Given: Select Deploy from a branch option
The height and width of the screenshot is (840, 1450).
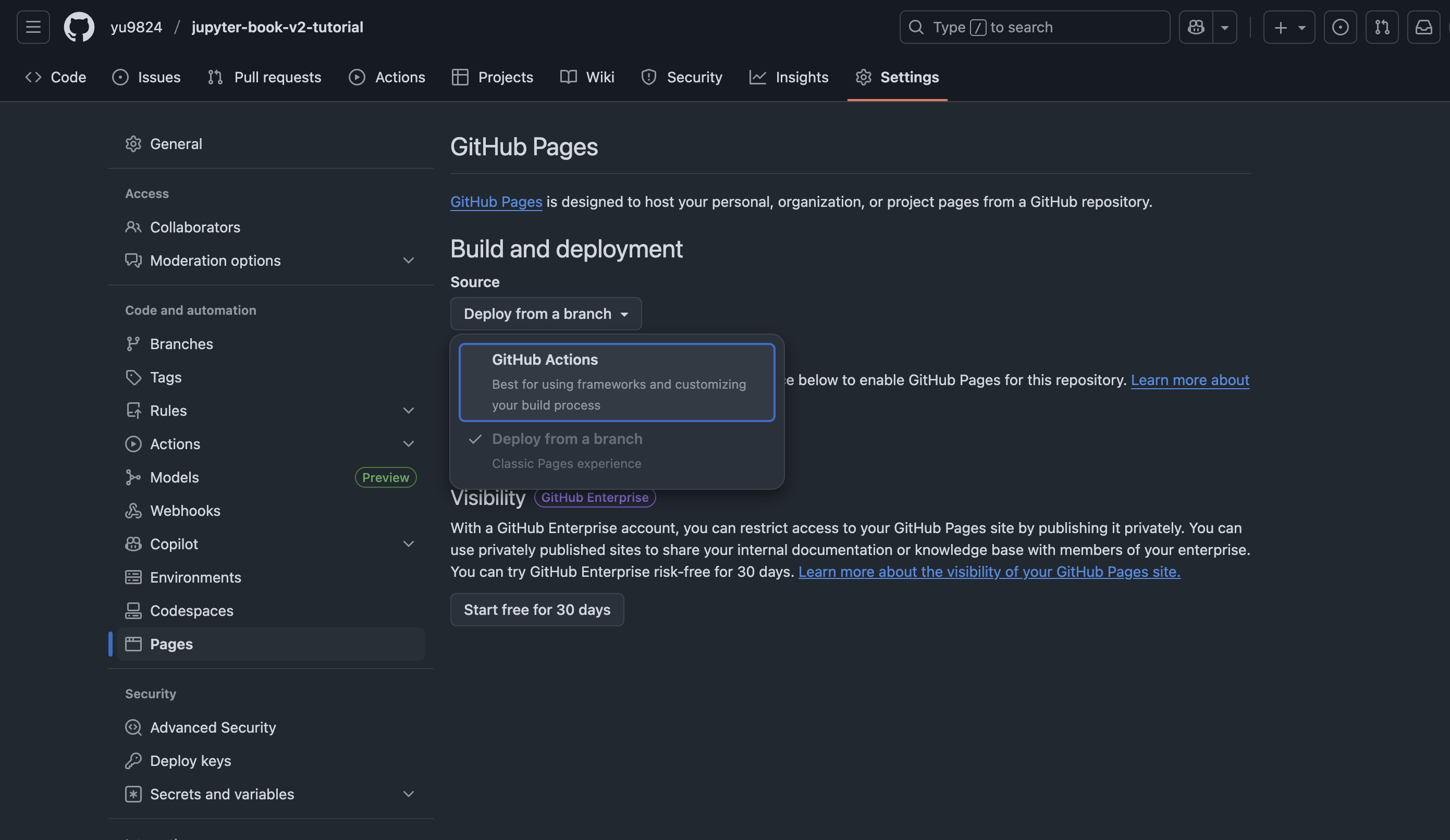Looking at the screenshot, I should pos(617,451).
